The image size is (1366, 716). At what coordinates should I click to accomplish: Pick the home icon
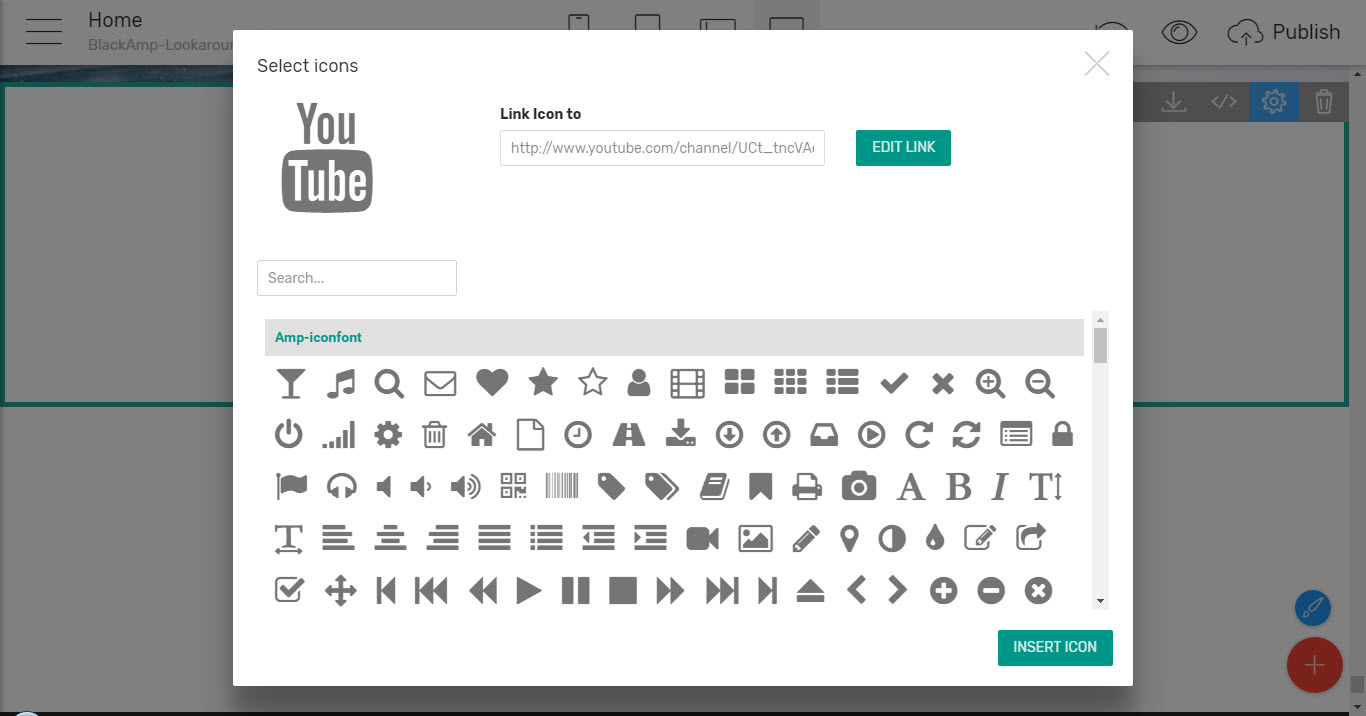tap(482, 435)
